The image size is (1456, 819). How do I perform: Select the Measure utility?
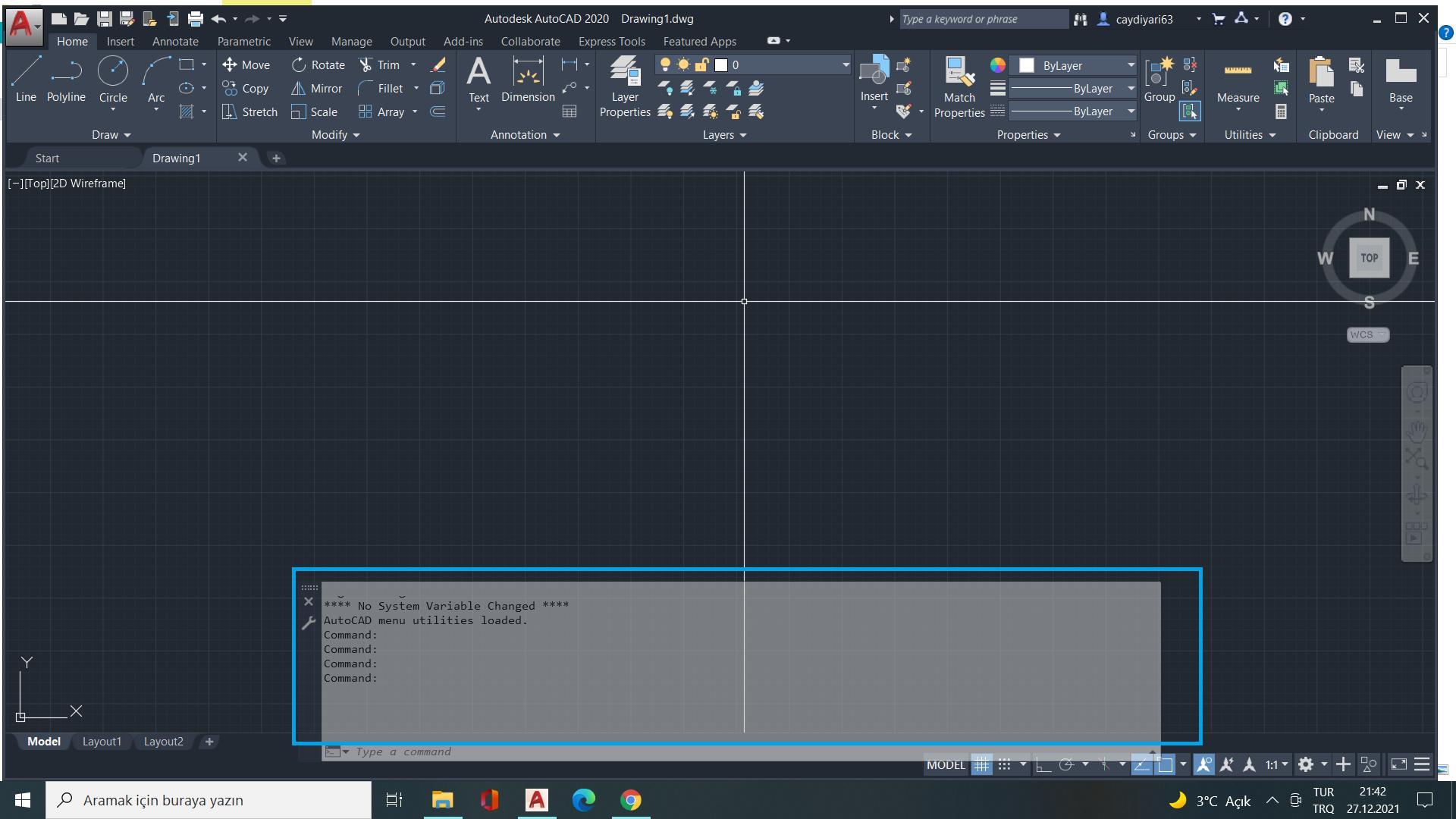(1238, 79)
